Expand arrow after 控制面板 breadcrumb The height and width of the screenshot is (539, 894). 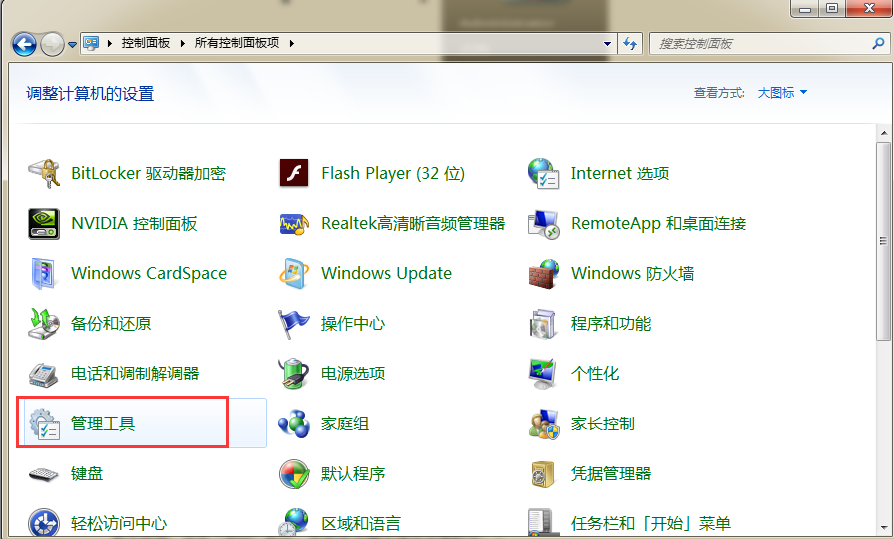pos(182,43)
